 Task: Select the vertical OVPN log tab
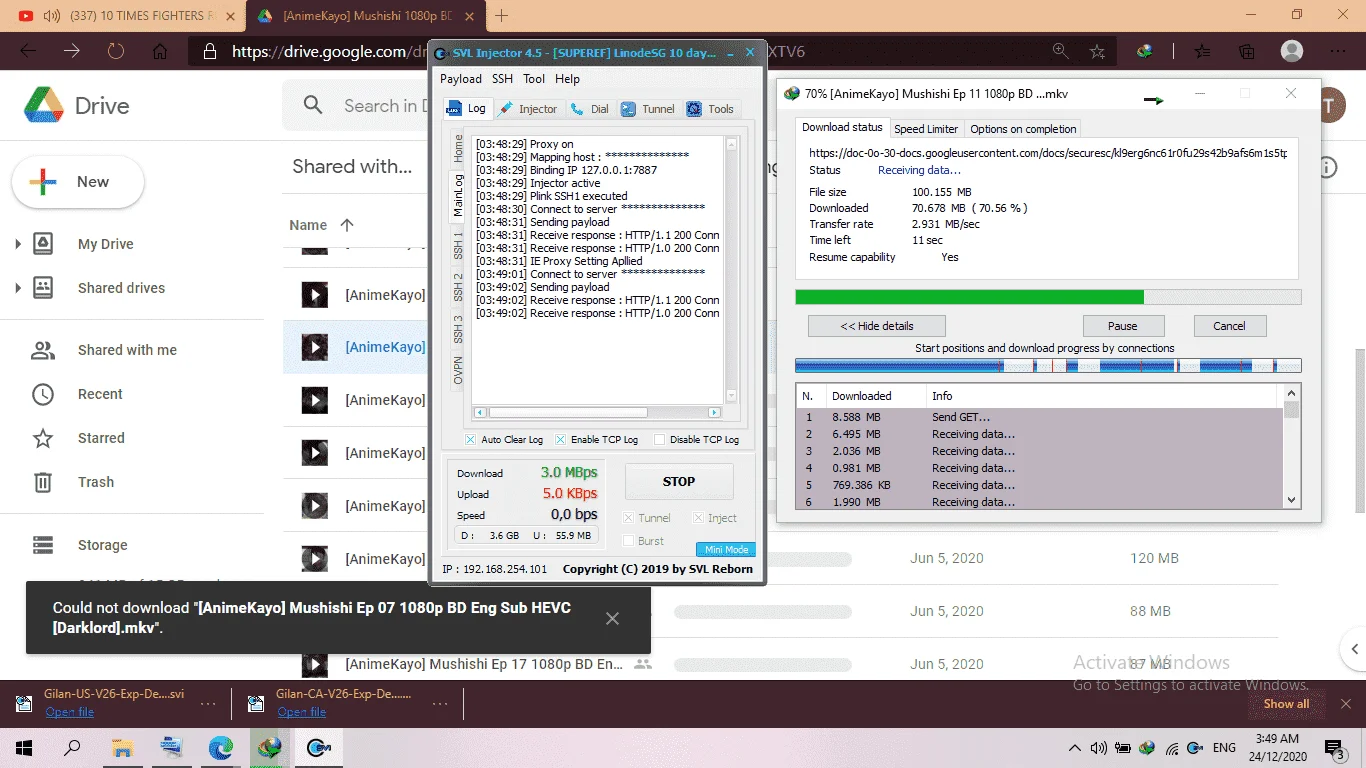pos(458,372)
